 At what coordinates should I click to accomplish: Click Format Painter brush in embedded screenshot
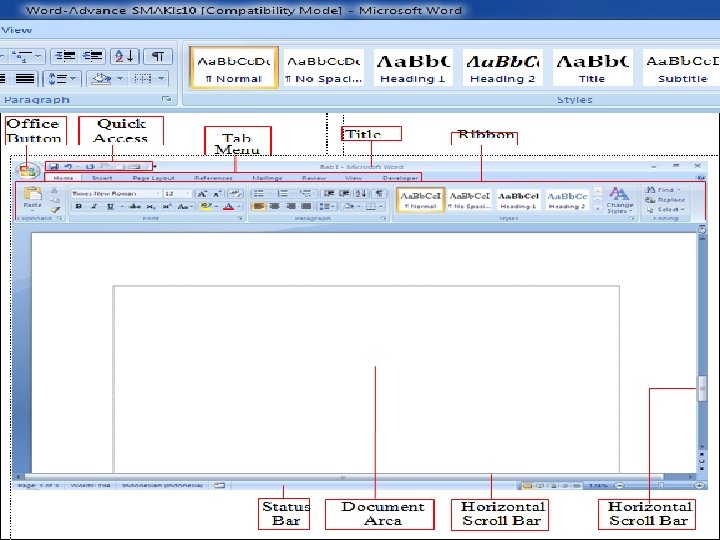(x=55, y=210)
